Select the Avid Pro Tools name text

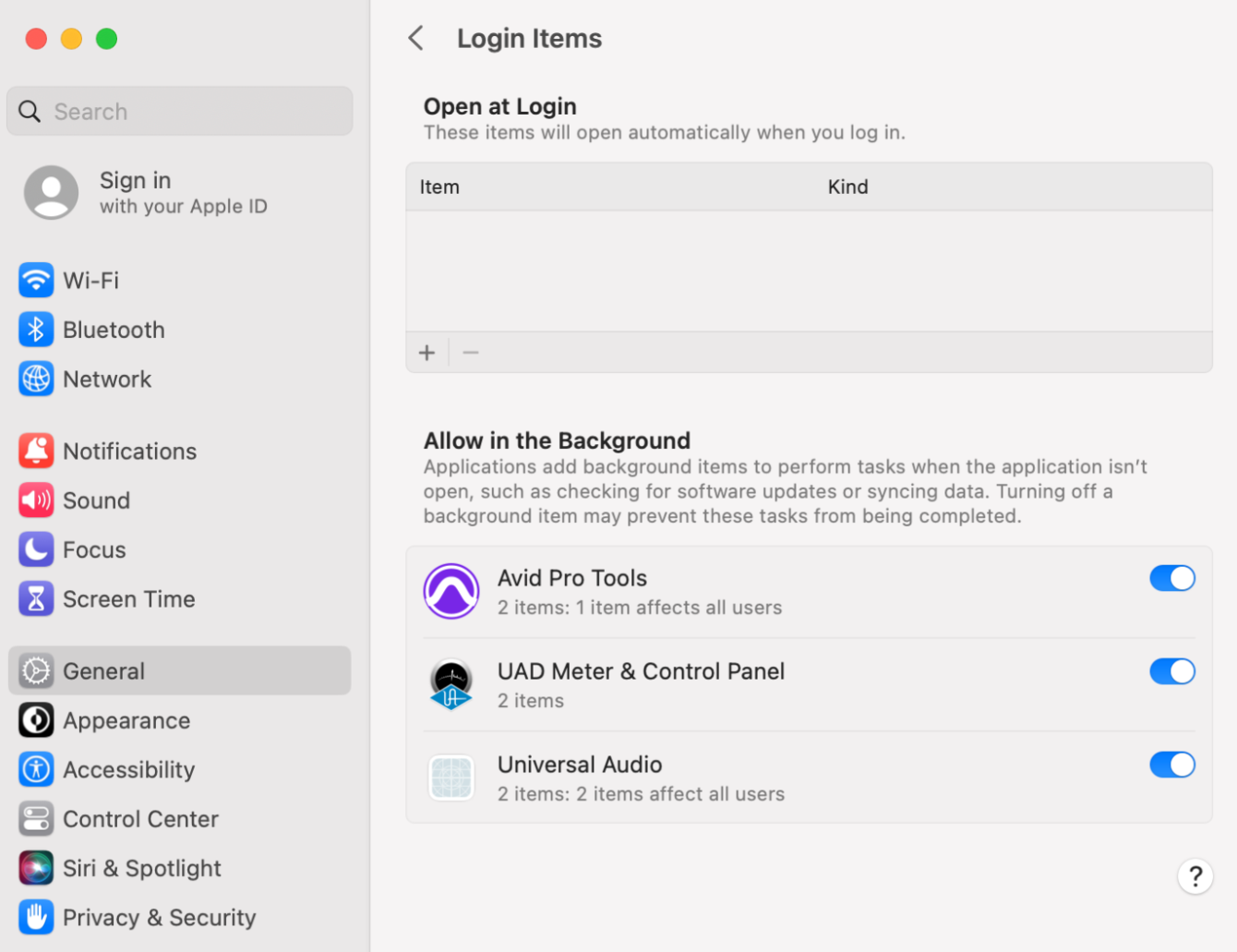point(572,578)
